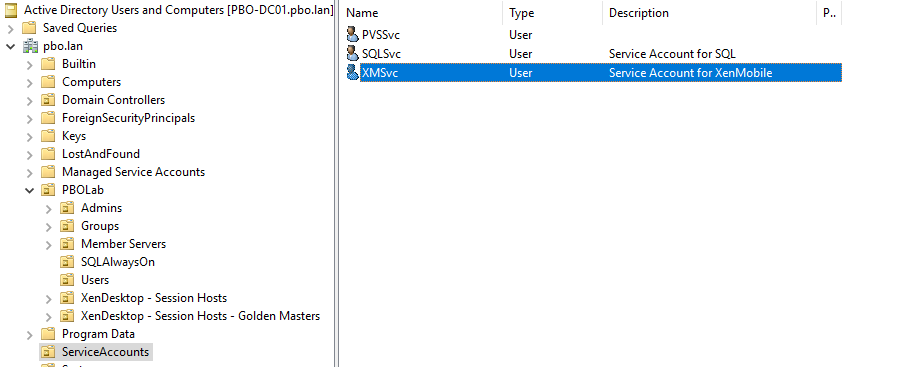The image size is (901, 367).
Task: Select the PVSSvc user account icon
Action: [352, 34]
